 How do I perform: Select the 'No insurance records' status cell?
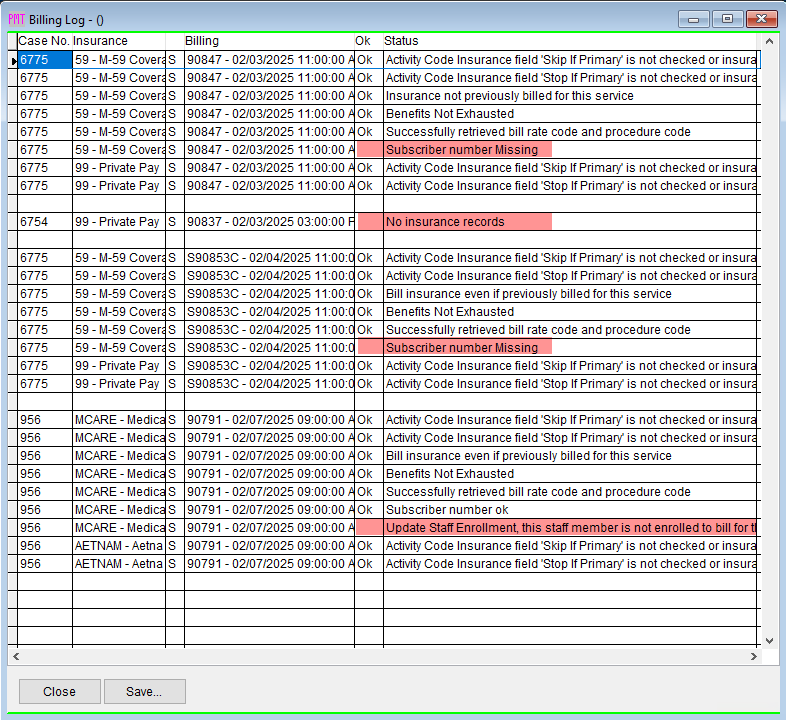pyautogui.click(x=570, y=222)
